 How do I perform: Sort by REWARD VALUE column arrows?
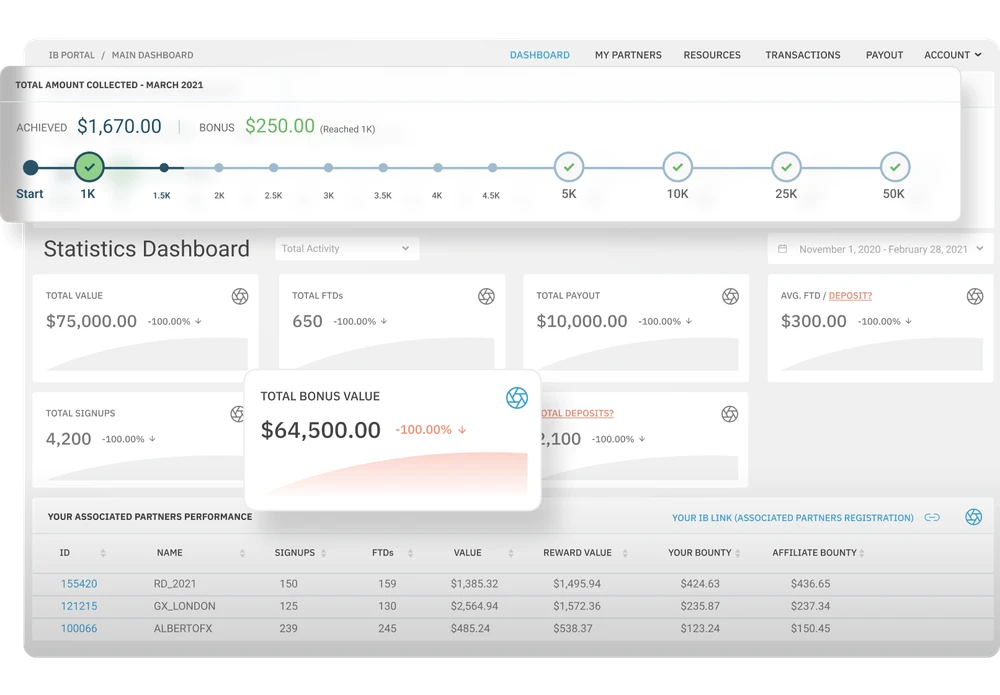(x=625, y=553)
